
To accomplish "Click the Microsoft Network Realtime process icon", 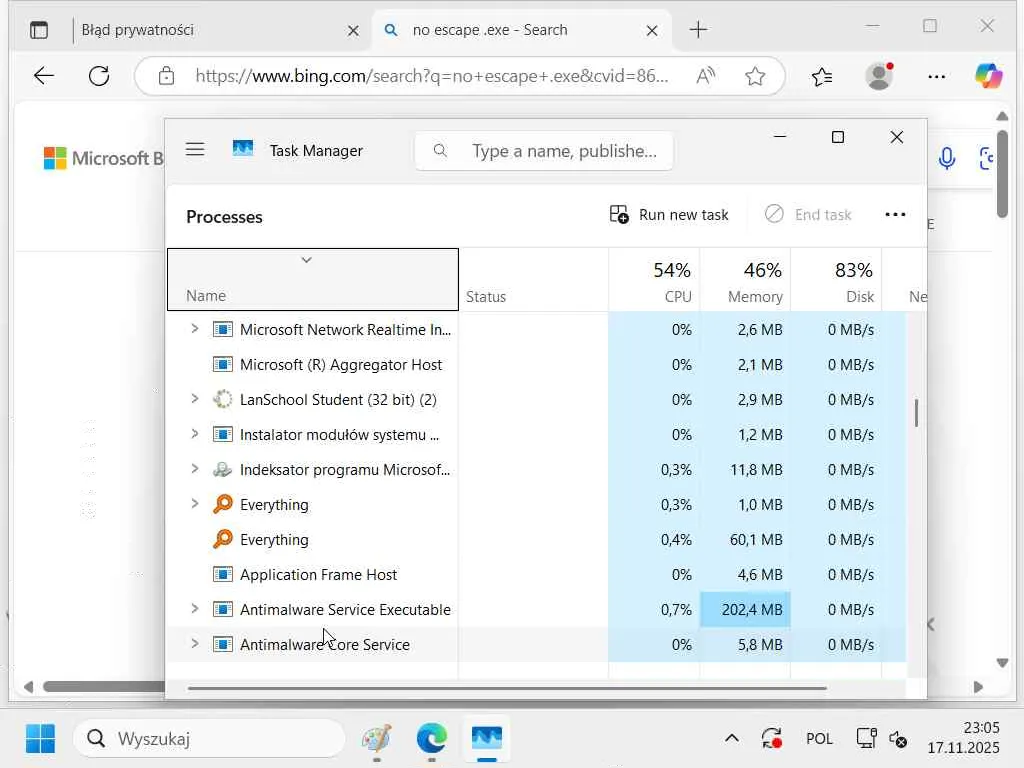I will pos(223,329).
